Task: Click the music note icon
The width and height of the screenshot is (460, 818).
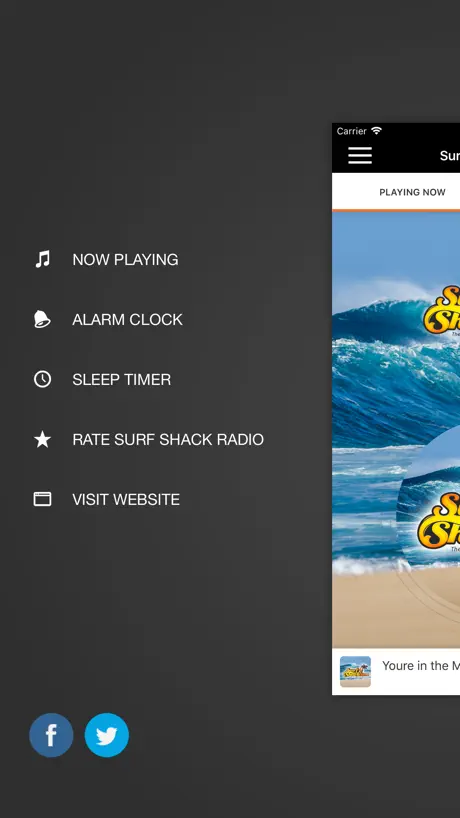Action: (x=42, y=259)
